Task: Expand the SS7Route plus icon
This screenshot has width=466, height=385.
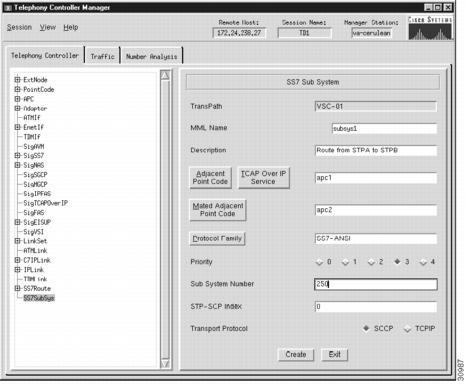Action: [x=17, y=288]
